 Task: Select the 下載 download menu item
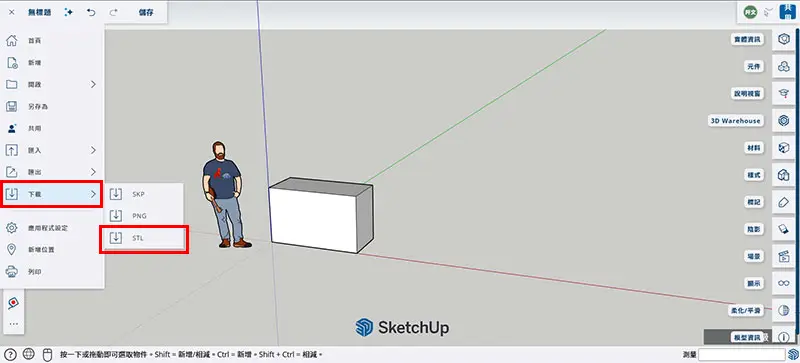pyautogui.click(x=52, y=194)
